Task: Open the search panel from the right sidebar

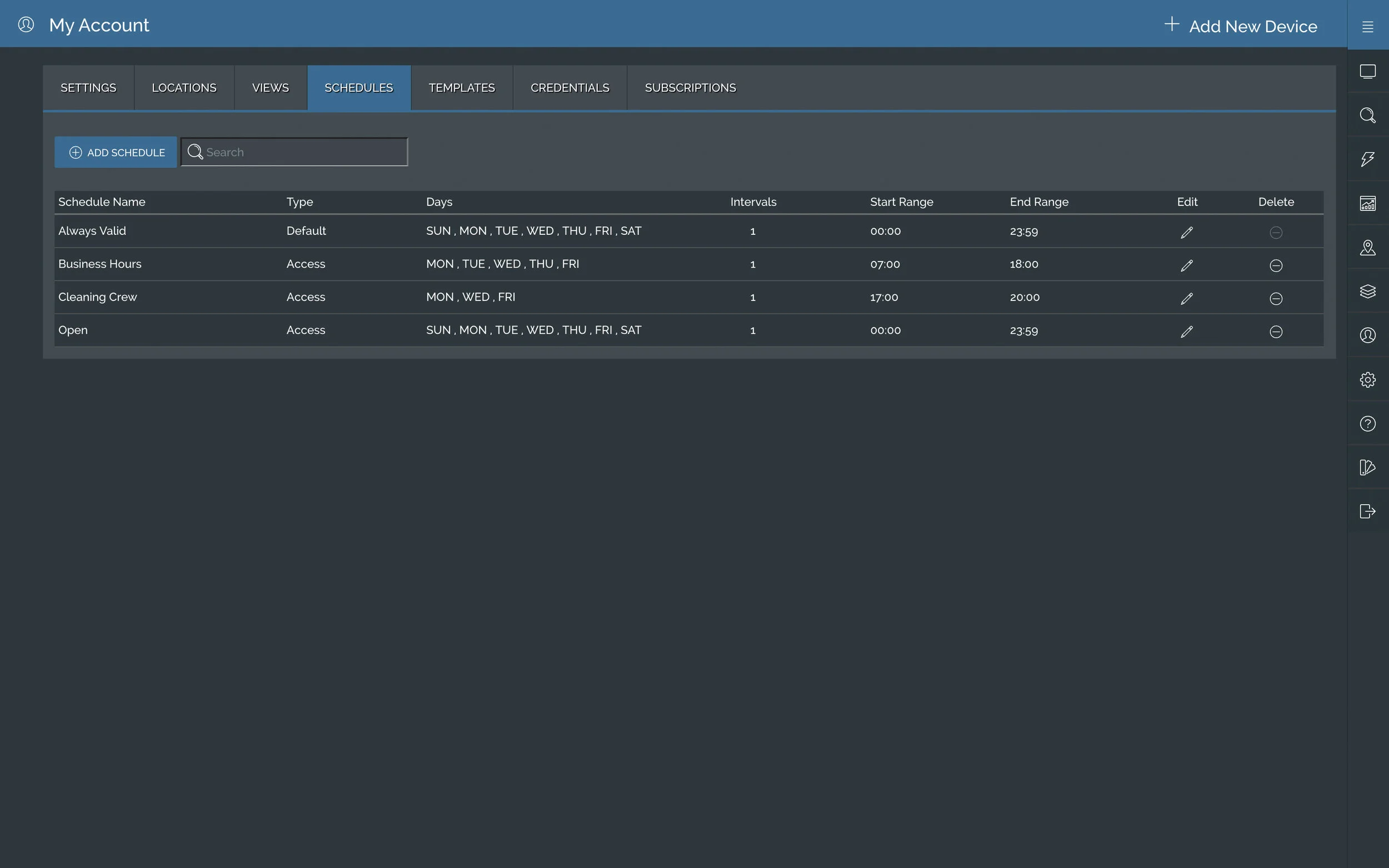Action: coord(1368,115)
